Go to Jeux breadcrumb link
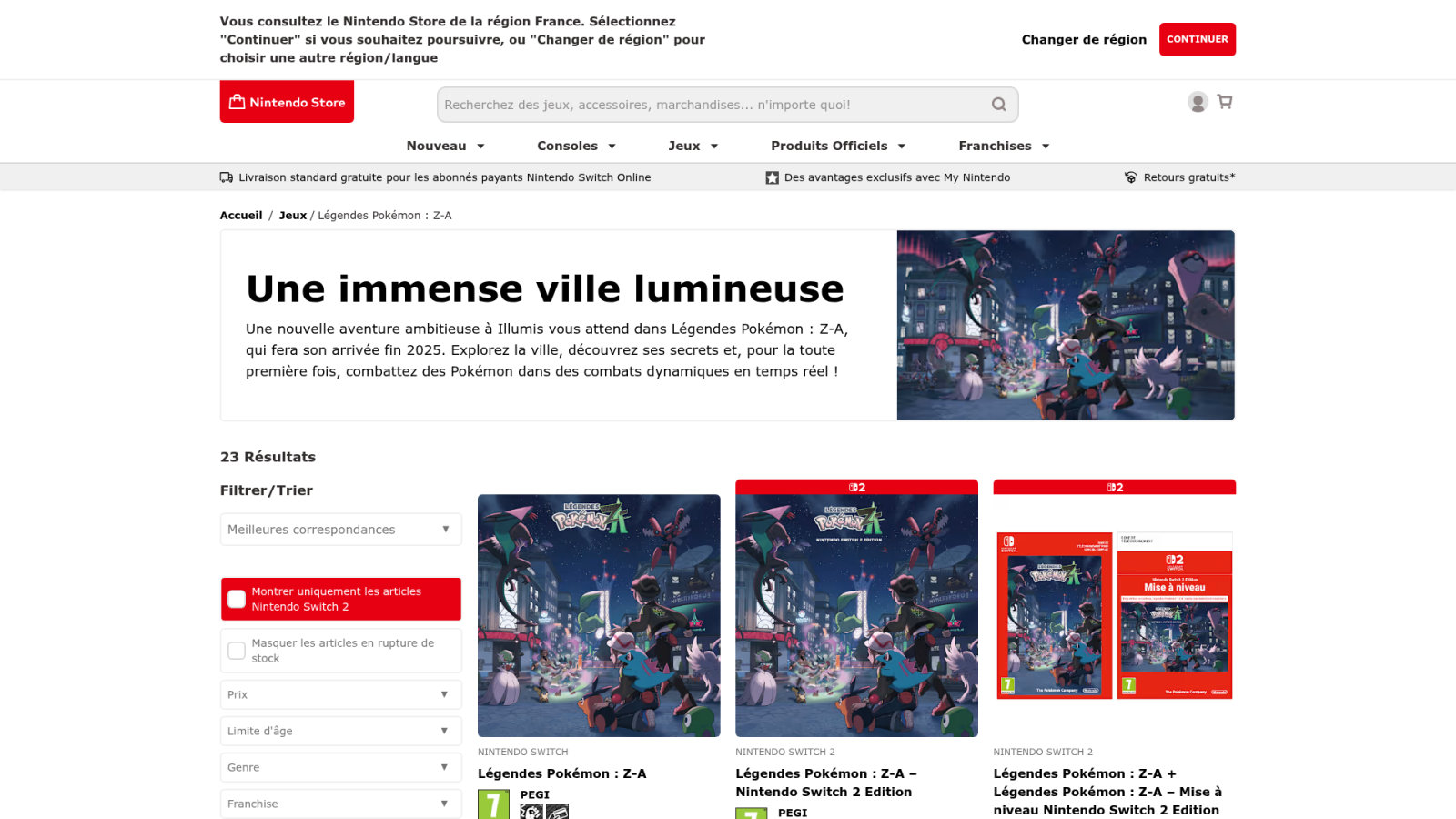The image size is (1456, 819). [x=292, y=216]
